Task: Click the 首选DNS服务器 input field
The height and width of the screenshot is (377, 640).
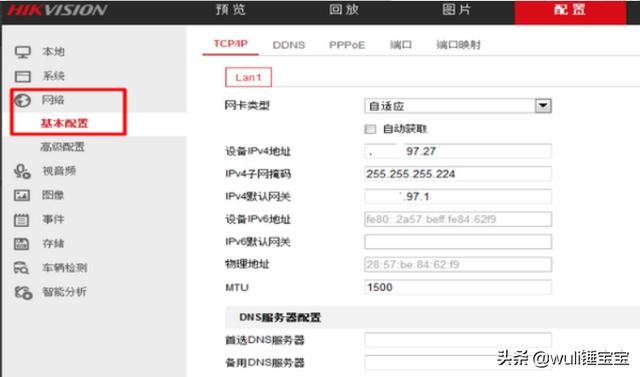Action: (x=458, y=339)
